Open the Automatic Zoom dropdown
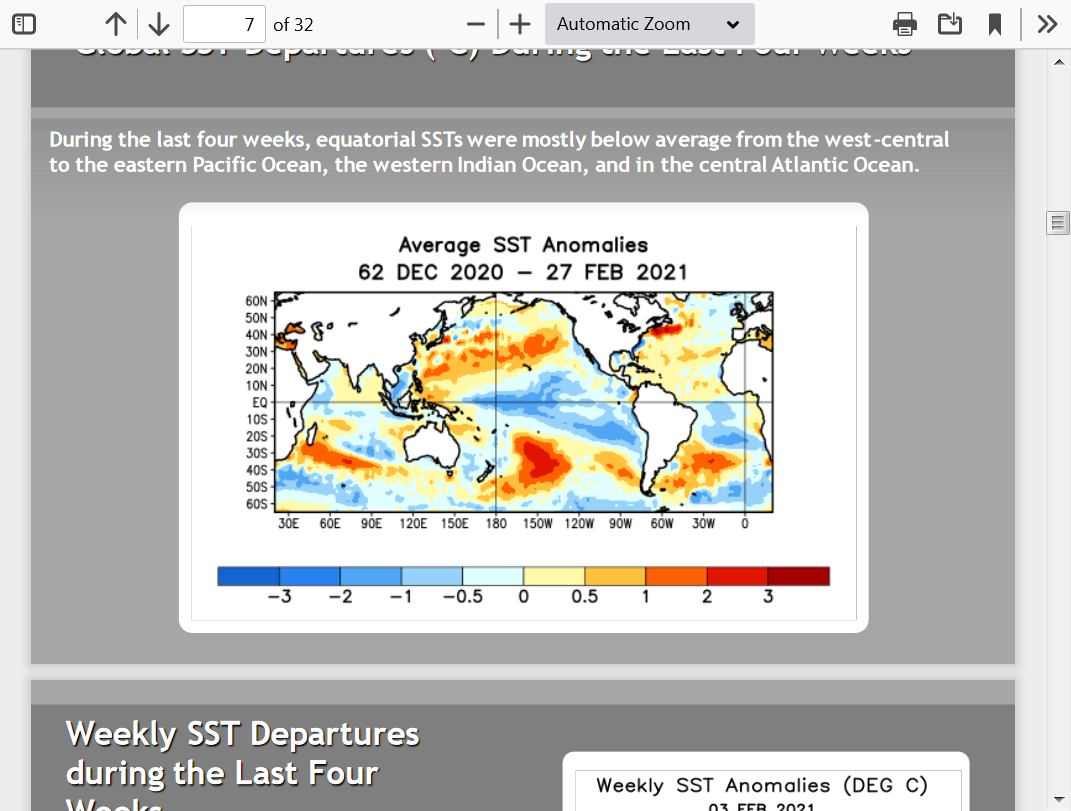The height and width of the screenshot is (811, 1071). 650,25
